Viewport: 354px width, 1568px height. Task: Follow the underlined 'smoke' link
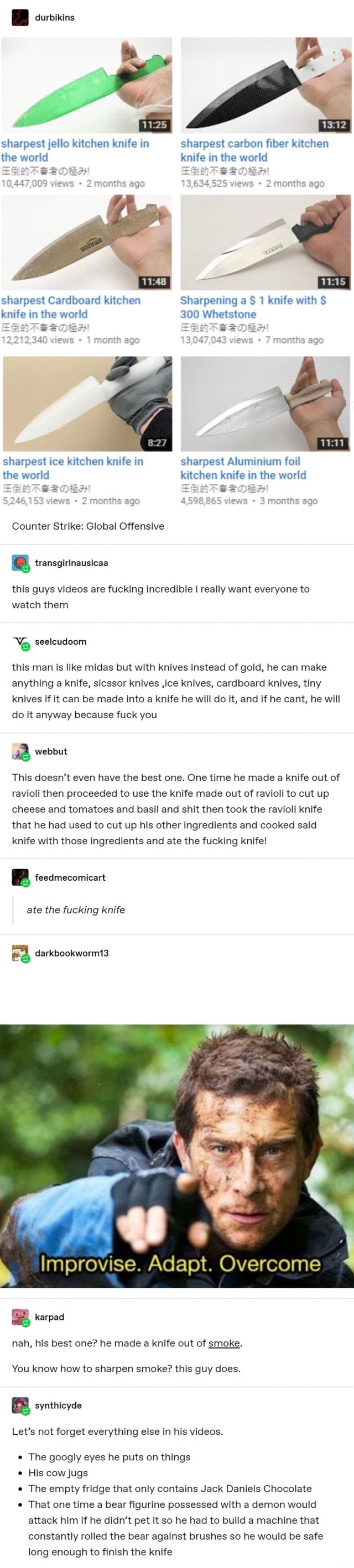(224, 1343)
